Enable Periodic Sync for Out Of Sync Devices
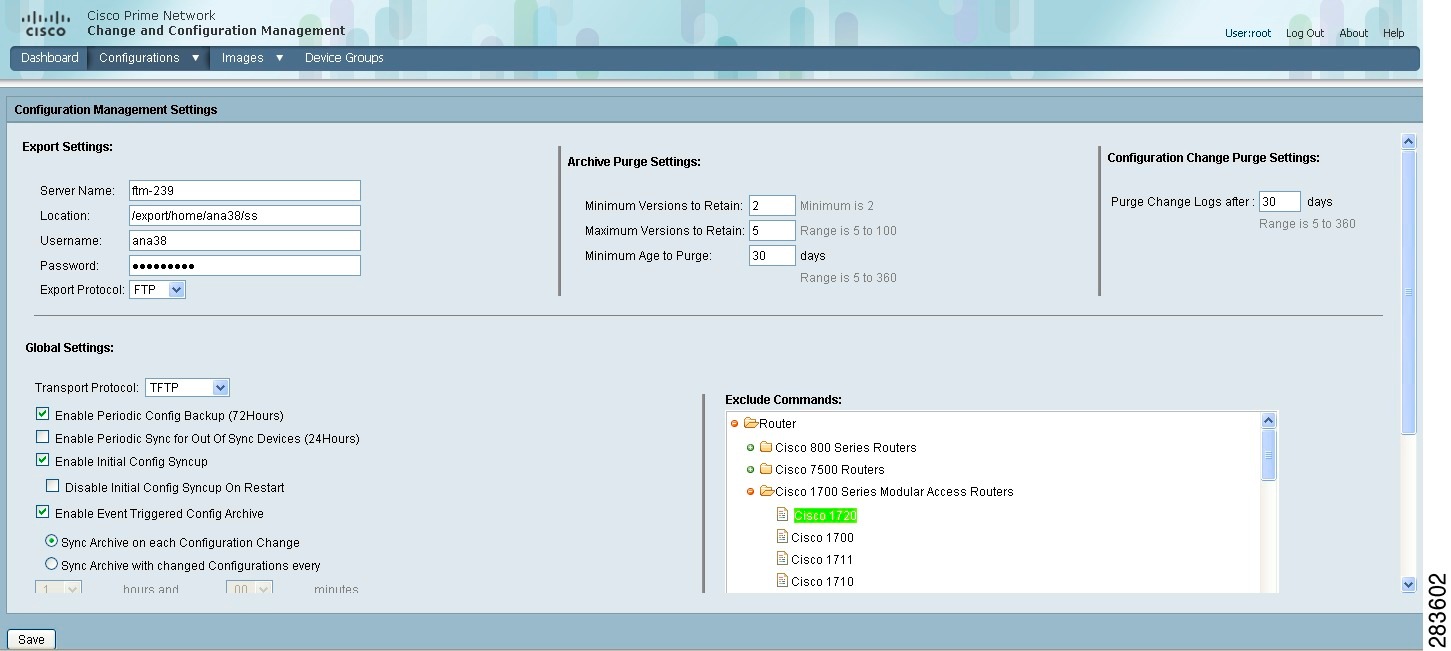 coord(42,437)
